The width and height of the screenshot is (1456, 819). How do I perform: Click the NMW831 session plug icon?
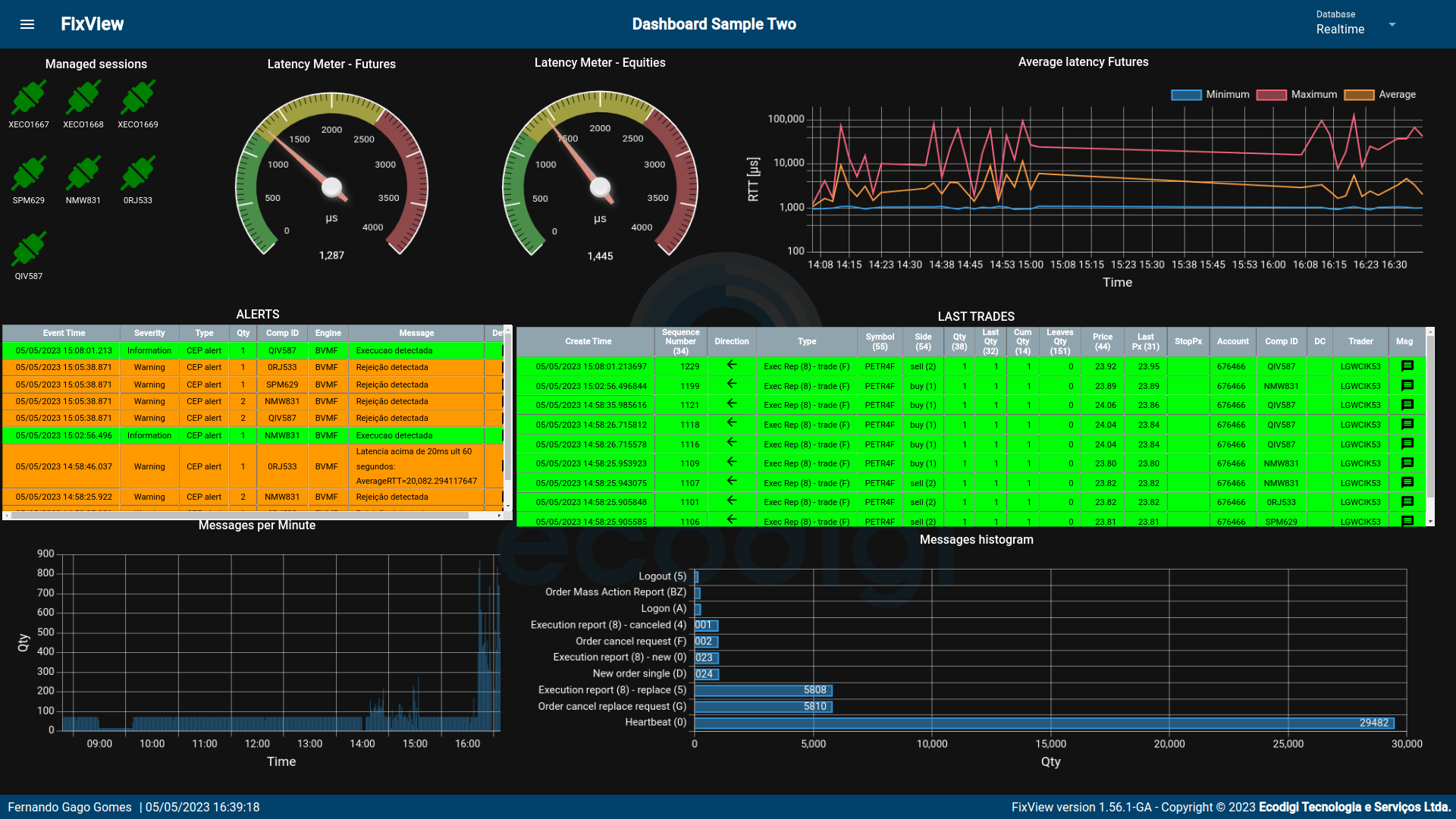pyautogui.click(x=83, y=174)
